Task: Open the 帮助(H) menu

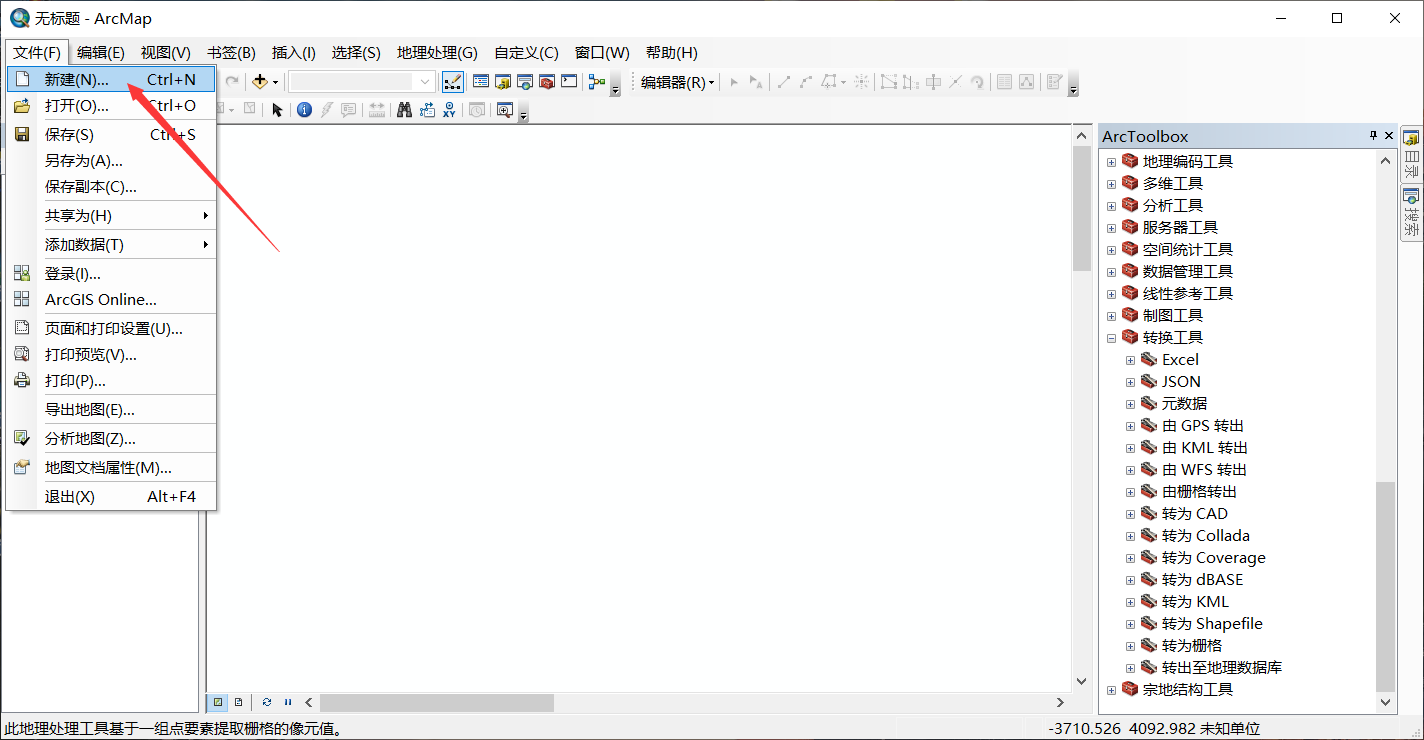Action: 672,53
